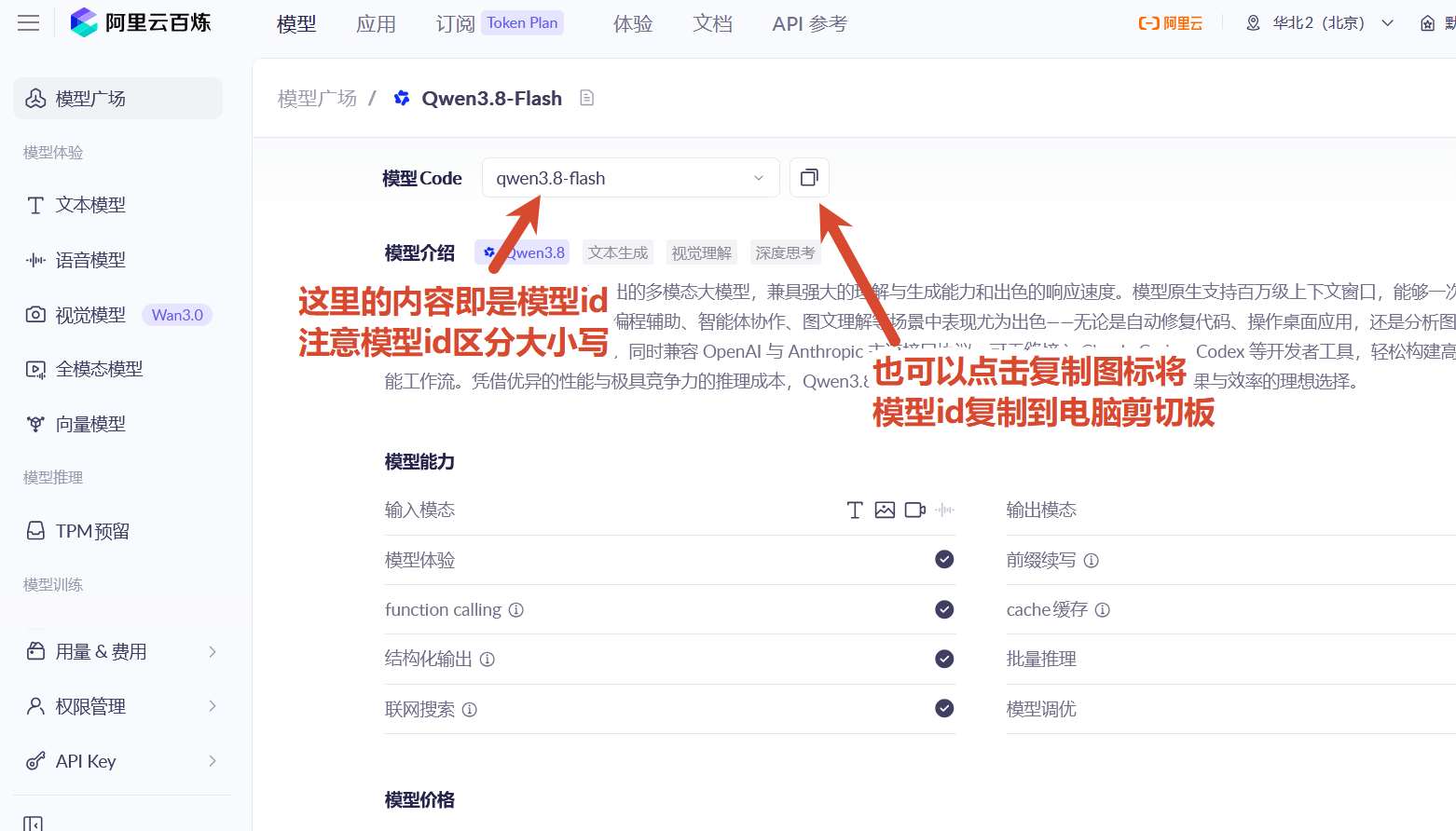Click the 模型能力 heading
This screenshot has width=1456, height=831.
(x=419, y=461)
